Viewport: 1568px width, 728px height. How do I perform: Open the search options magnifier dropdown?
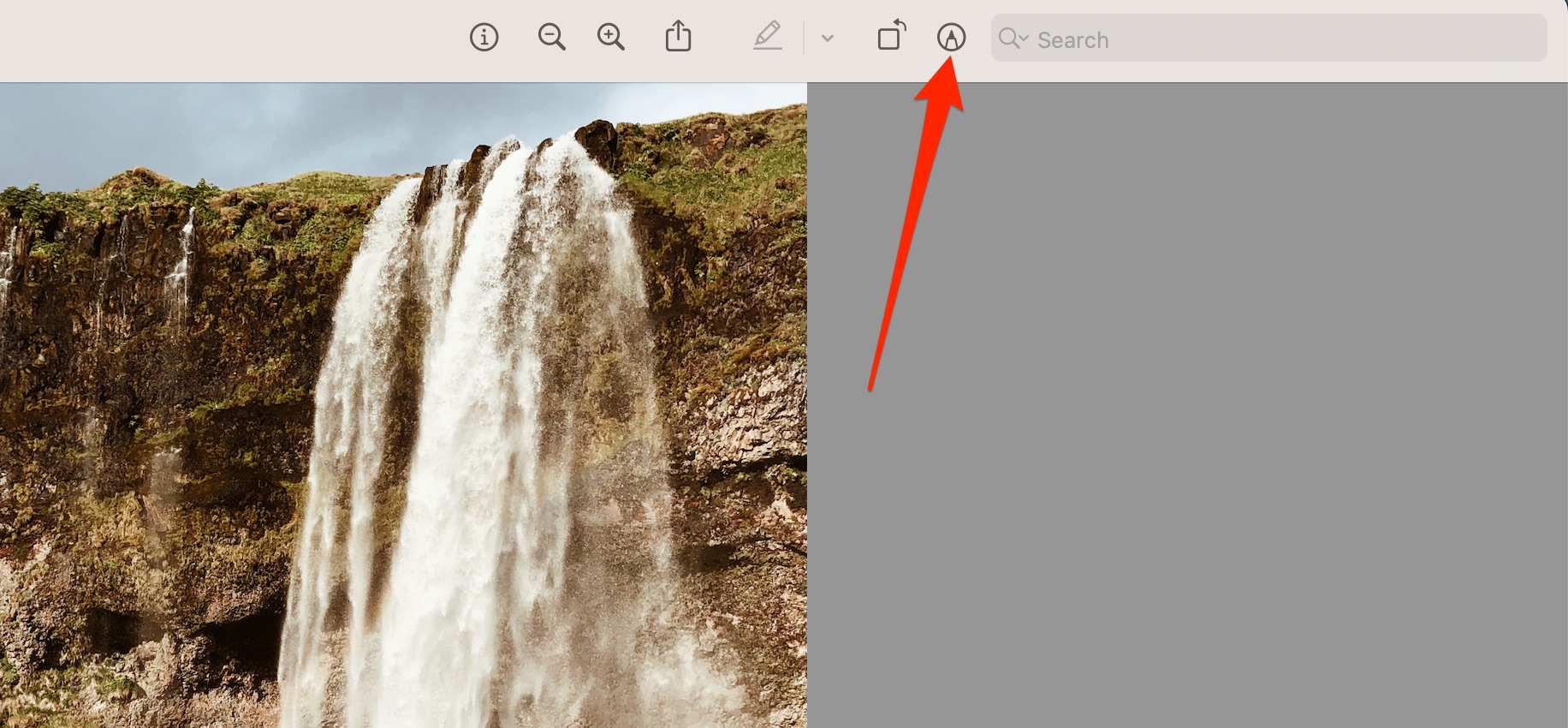pyautogui.click(x=1013, y=39)
